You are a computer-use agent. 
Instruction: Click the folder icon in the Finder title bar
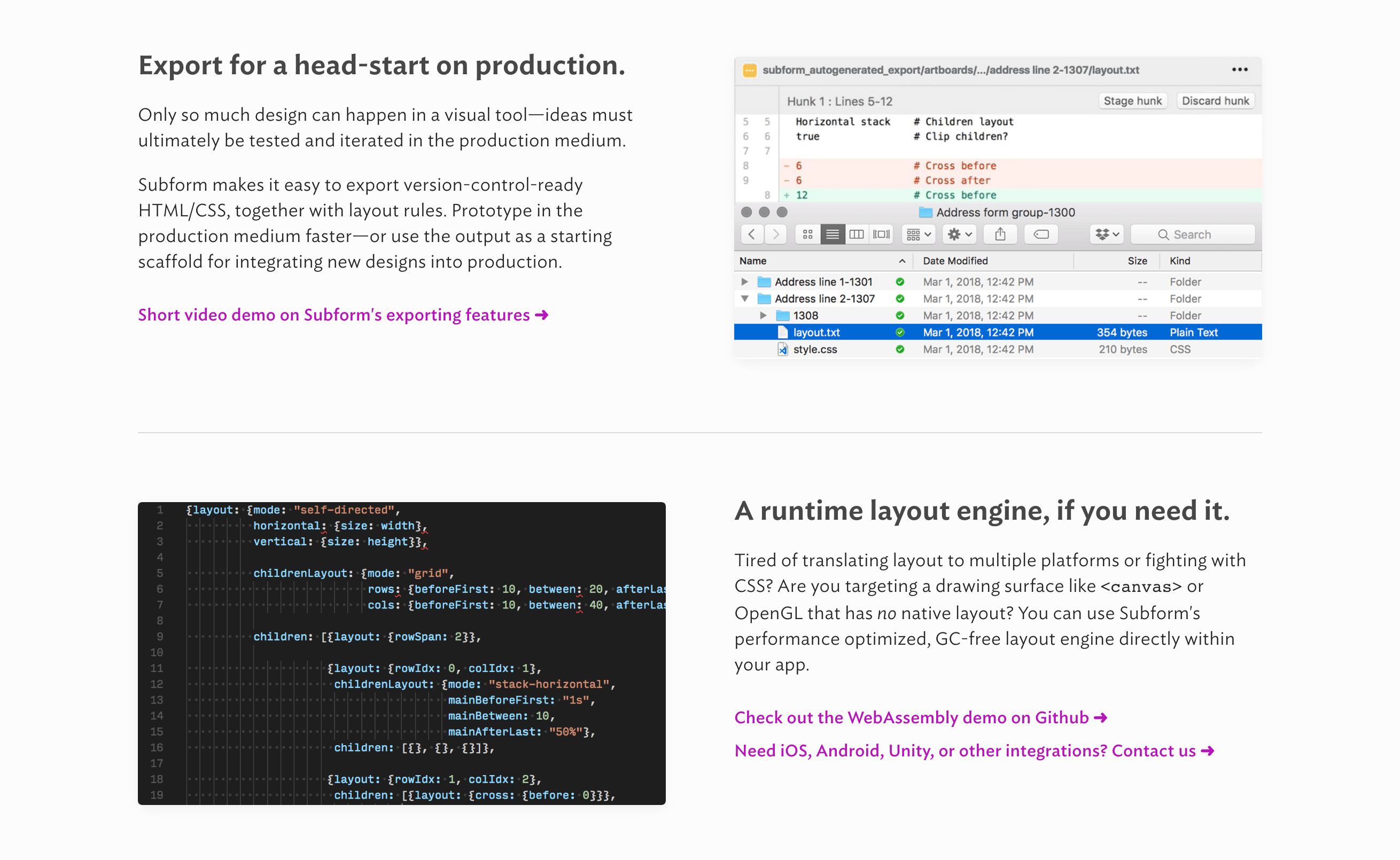click(925, 212)
